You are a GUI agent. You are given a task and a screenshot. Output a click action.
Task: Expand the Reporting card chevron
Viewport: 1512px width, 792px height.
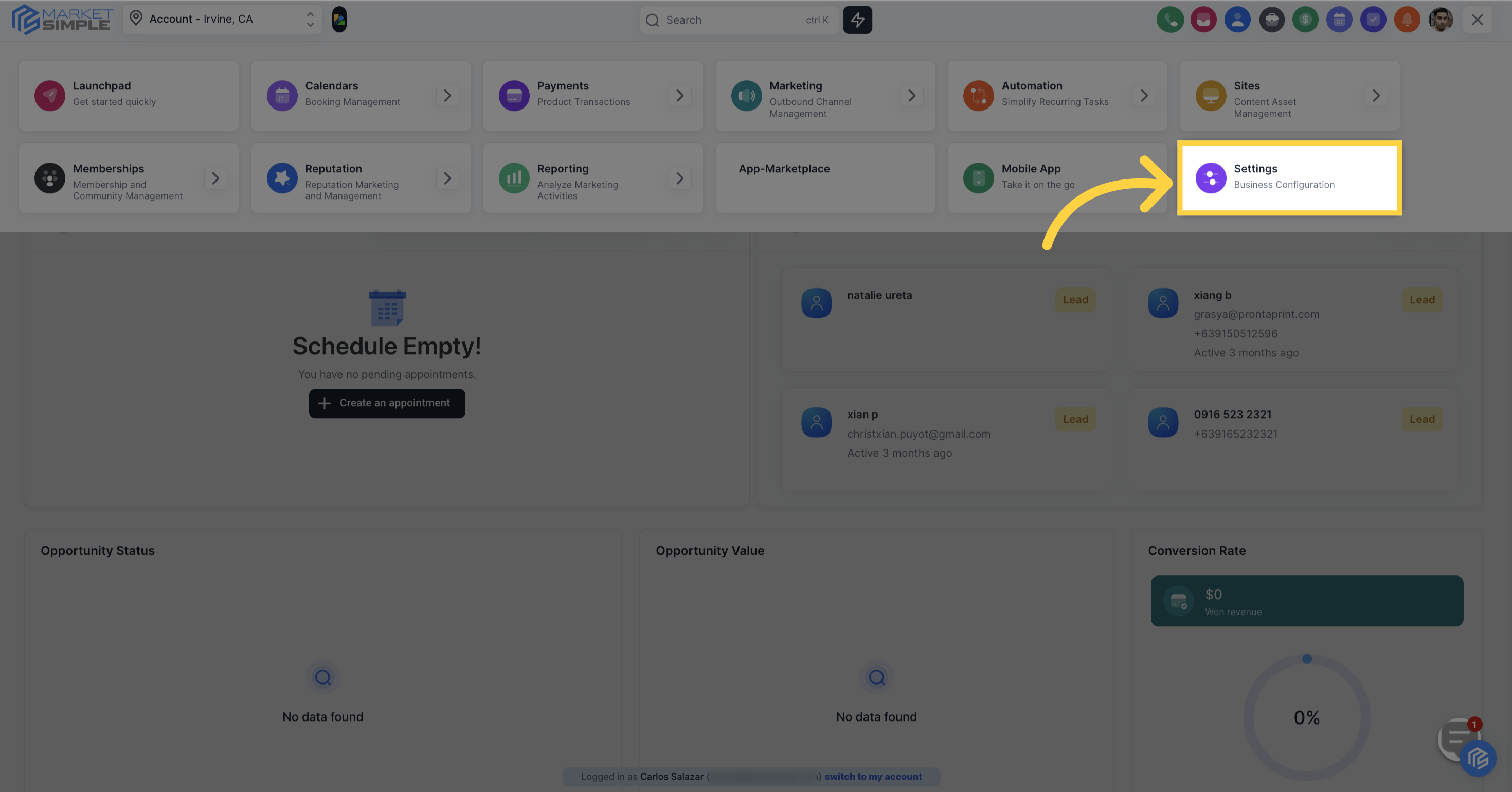coord(679,178)
